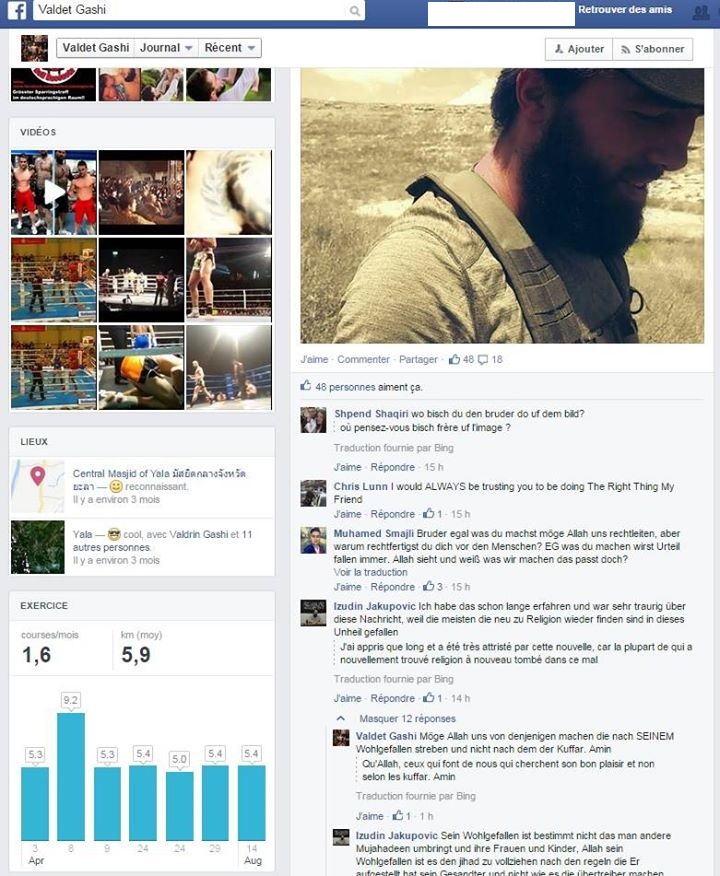The image size is (720, 876).
Task: Open the Journal dropdown
Action: pos(166,48)
